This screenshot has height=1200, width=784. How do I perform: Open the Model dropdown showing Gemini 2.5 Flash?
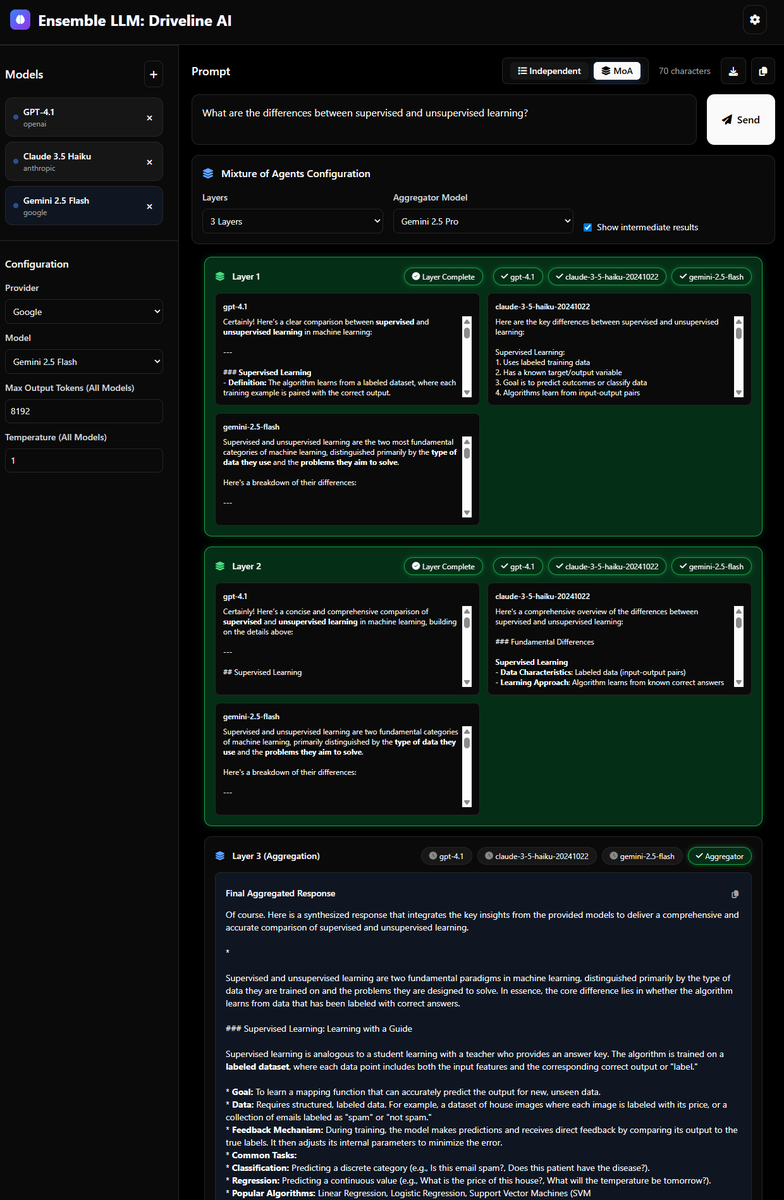[84, 361]
